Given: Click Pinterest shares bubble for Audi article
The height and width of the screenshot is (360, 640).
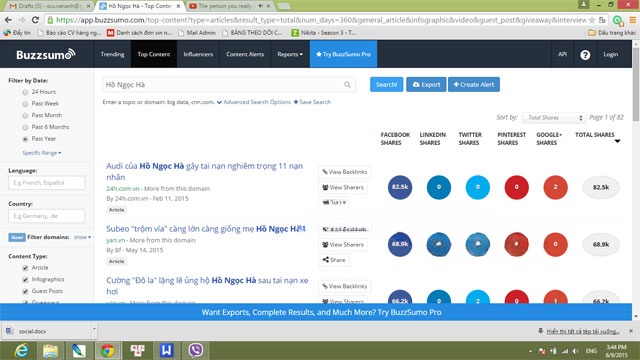Looking at the screenshot, I should pos(516,187).
